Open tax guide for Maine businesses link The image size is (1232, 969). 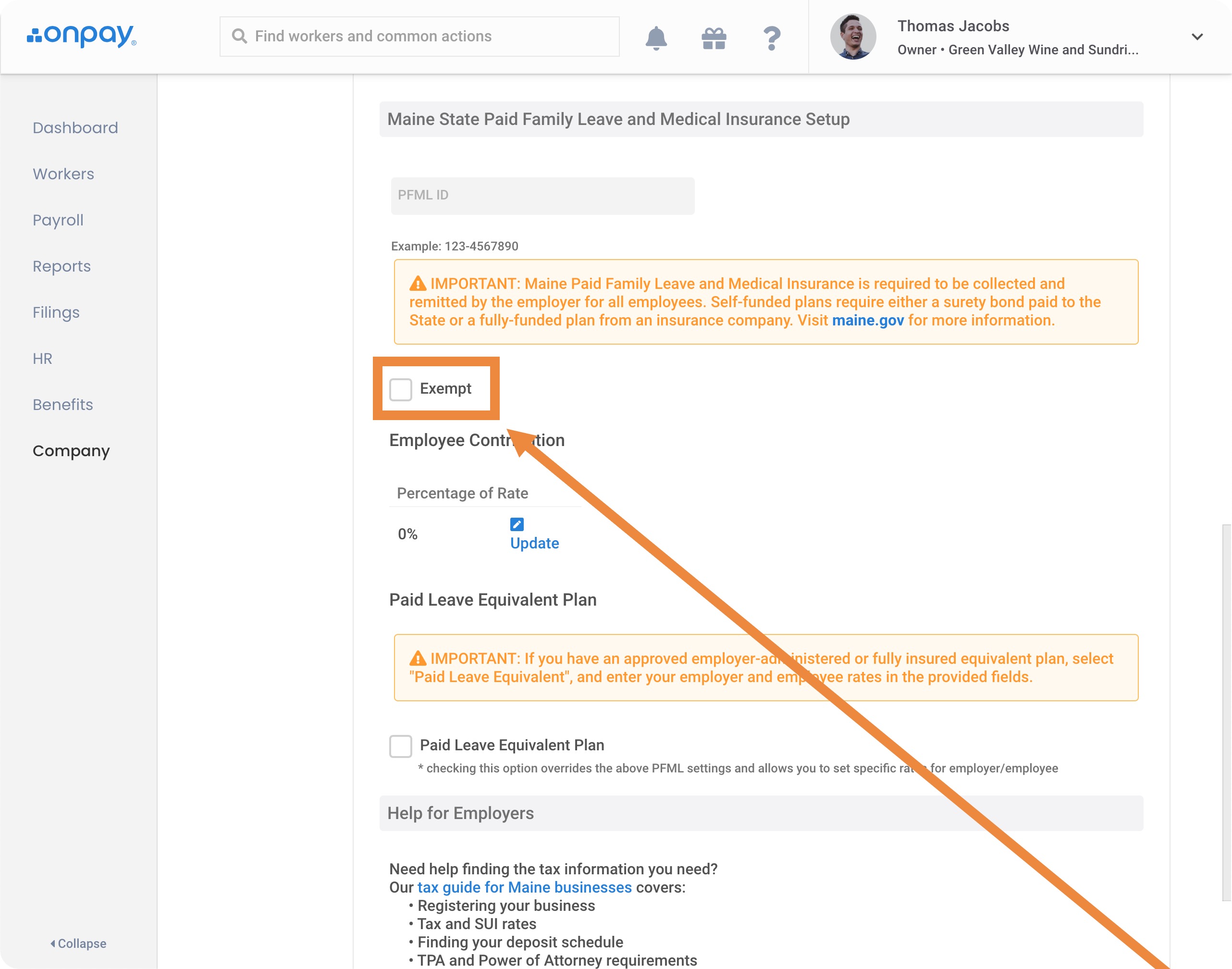click(x=524, y=887)
